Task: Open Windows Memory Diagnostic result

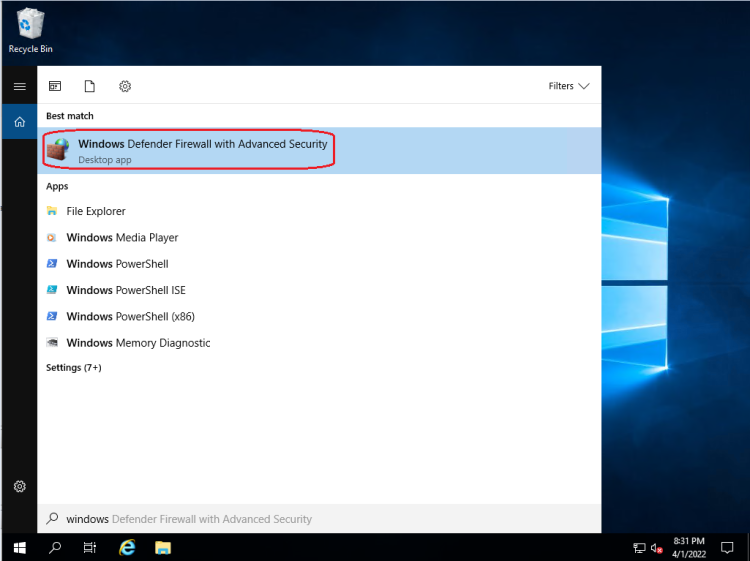Action: (319, 342)
